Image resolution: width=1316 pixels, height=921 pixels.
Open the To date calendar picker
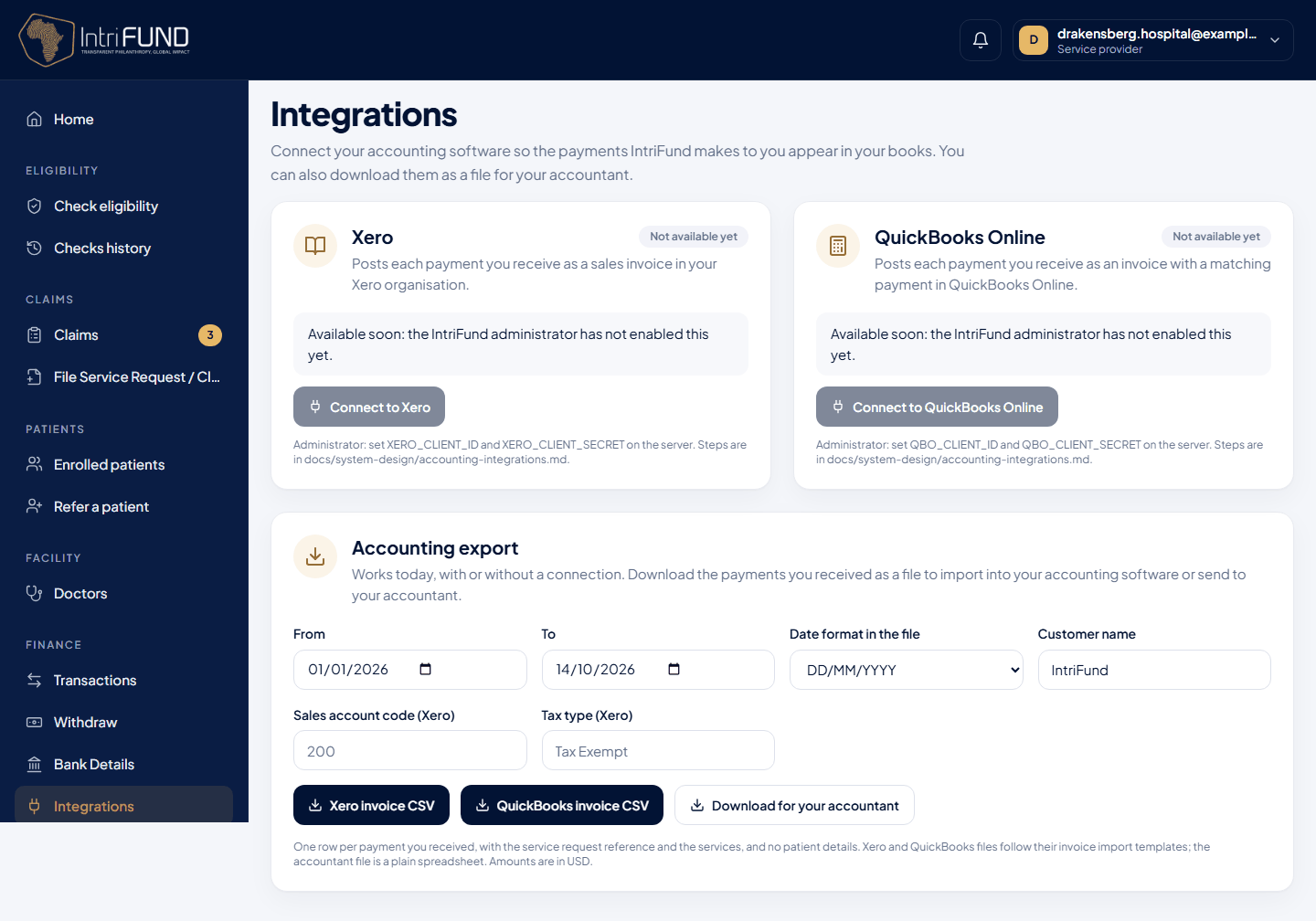tap(674, 670)
